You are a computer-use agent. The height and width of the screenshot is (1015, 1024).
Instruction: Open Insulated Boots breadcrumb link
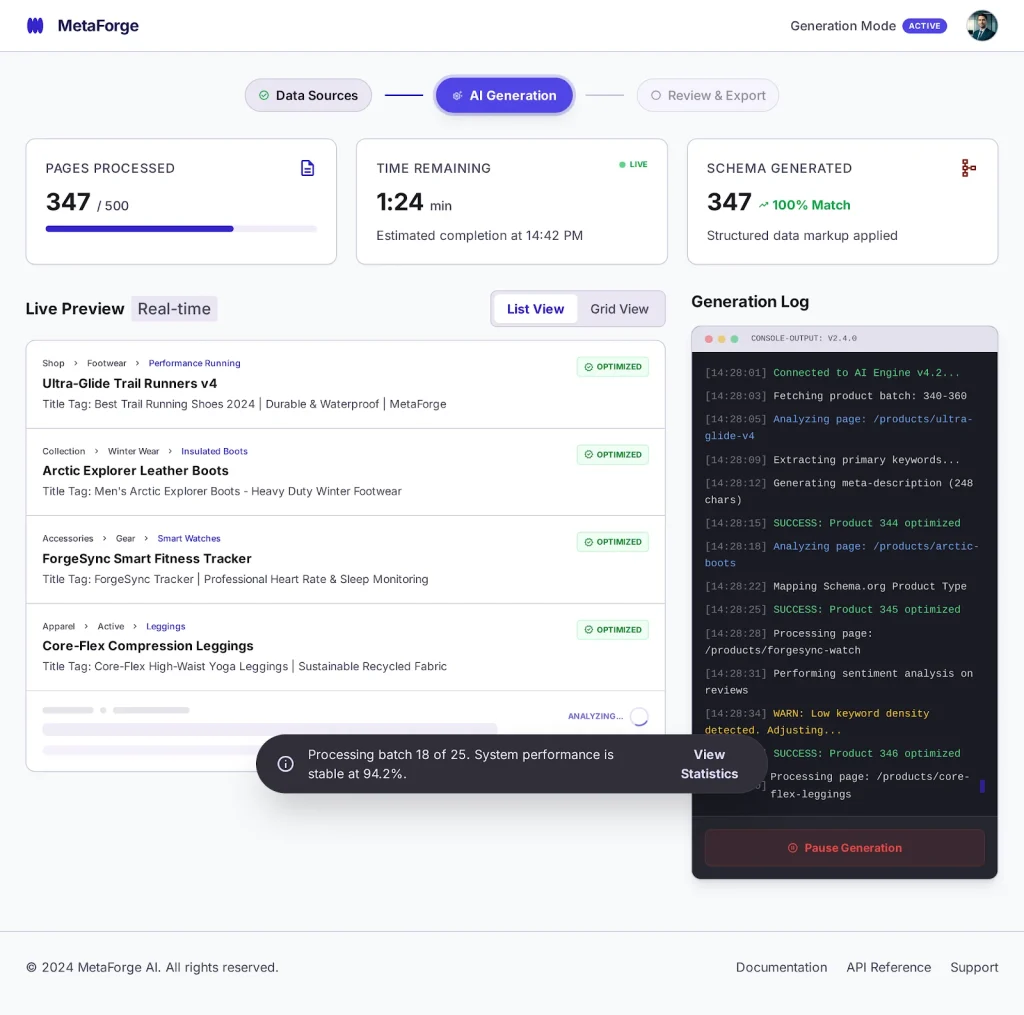point(214,451)
